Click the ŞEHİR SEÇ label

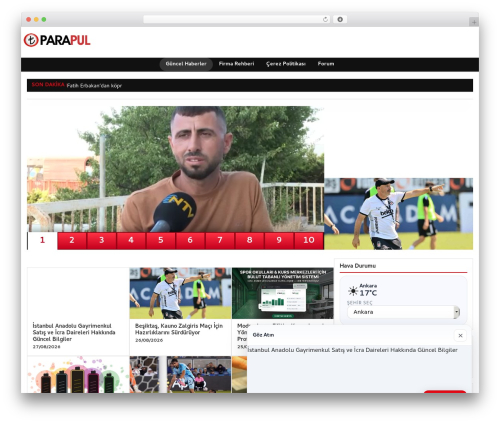(x=359, y=303)
